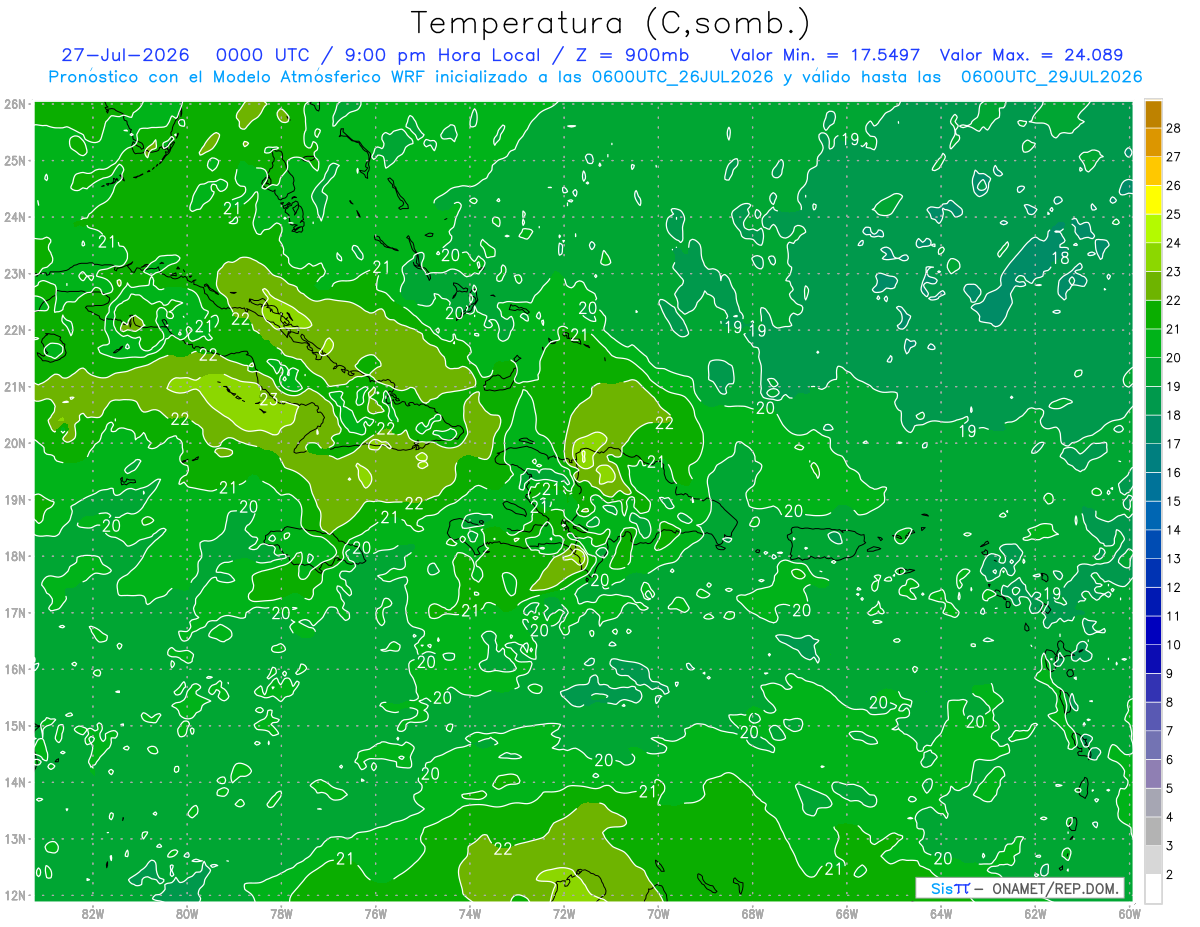Click the color bar value 21
1200x927 pixels.
coord(1174,329)
